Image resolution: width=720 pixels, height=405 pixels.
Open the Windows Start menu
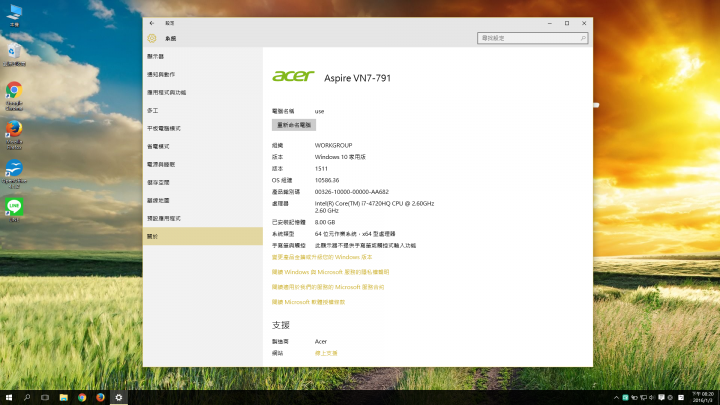tap(9, 397)
